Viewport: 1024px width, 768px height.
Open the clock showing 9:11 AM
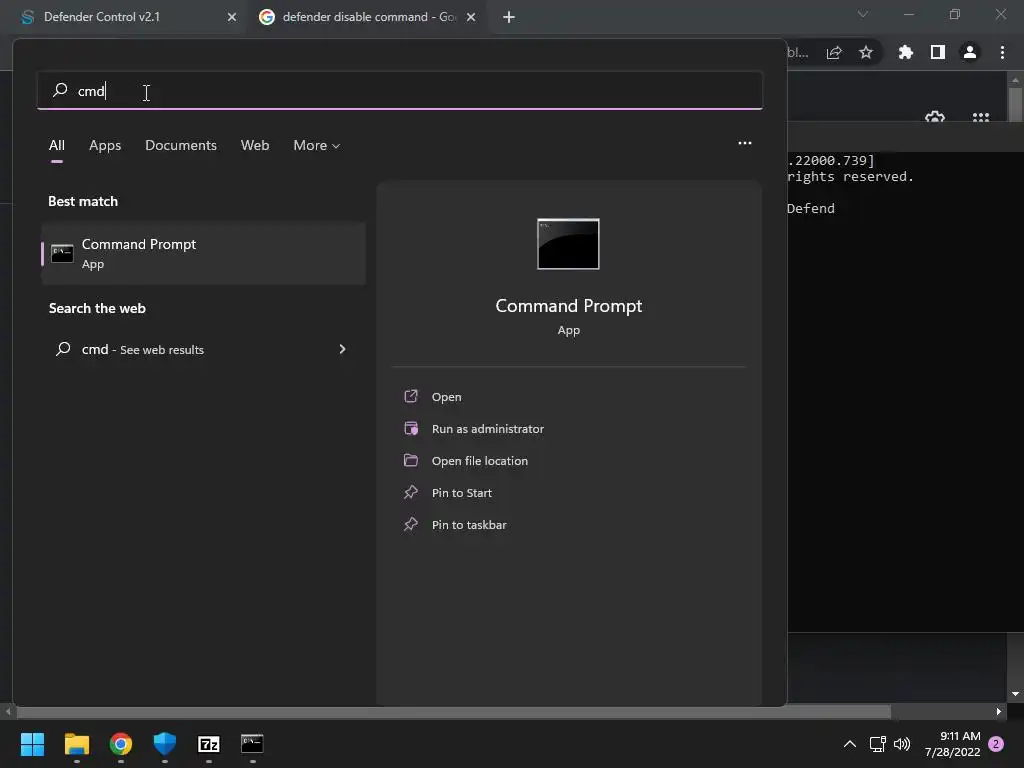pos(953,744)
